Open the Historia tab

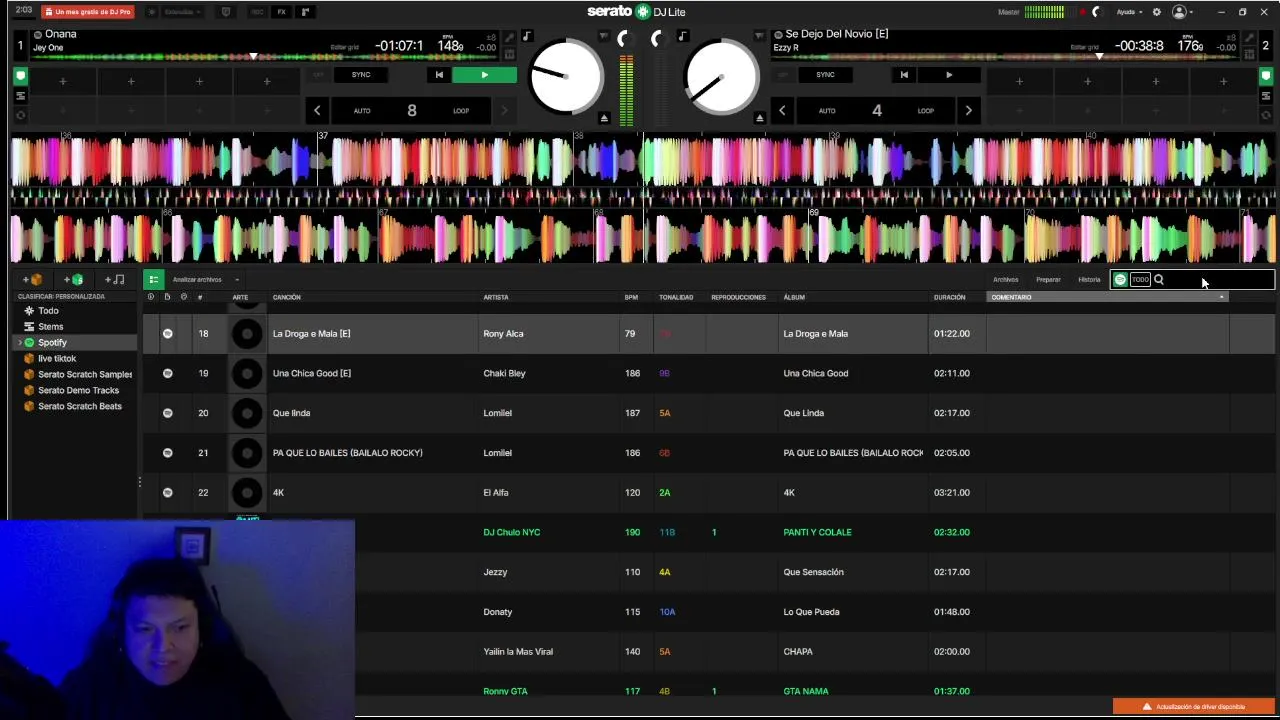(x=1089, y=280)
